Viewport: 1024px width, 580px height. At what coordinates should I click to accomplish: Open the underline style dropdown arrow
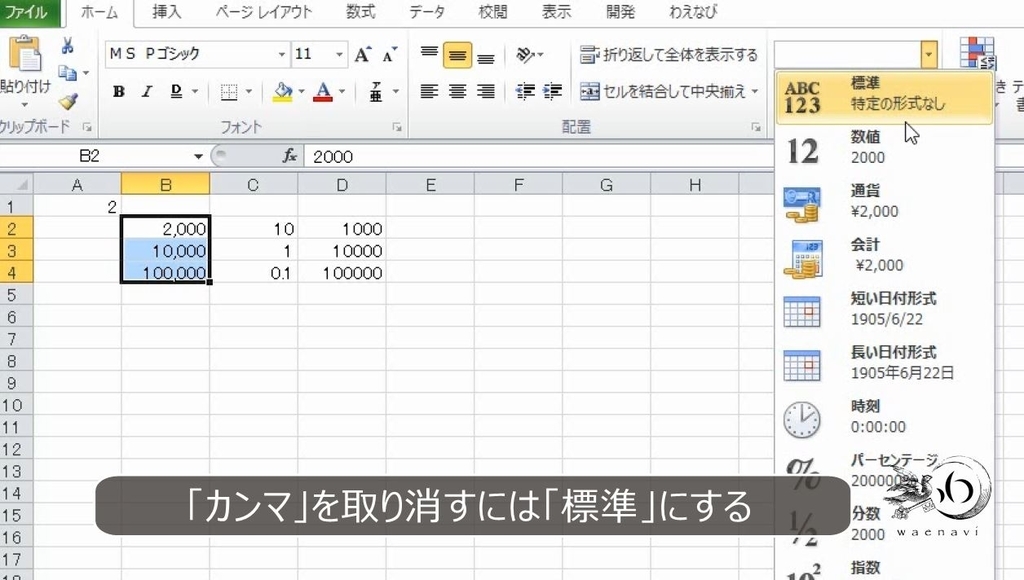pyautogui.click(x=195, y=91)
